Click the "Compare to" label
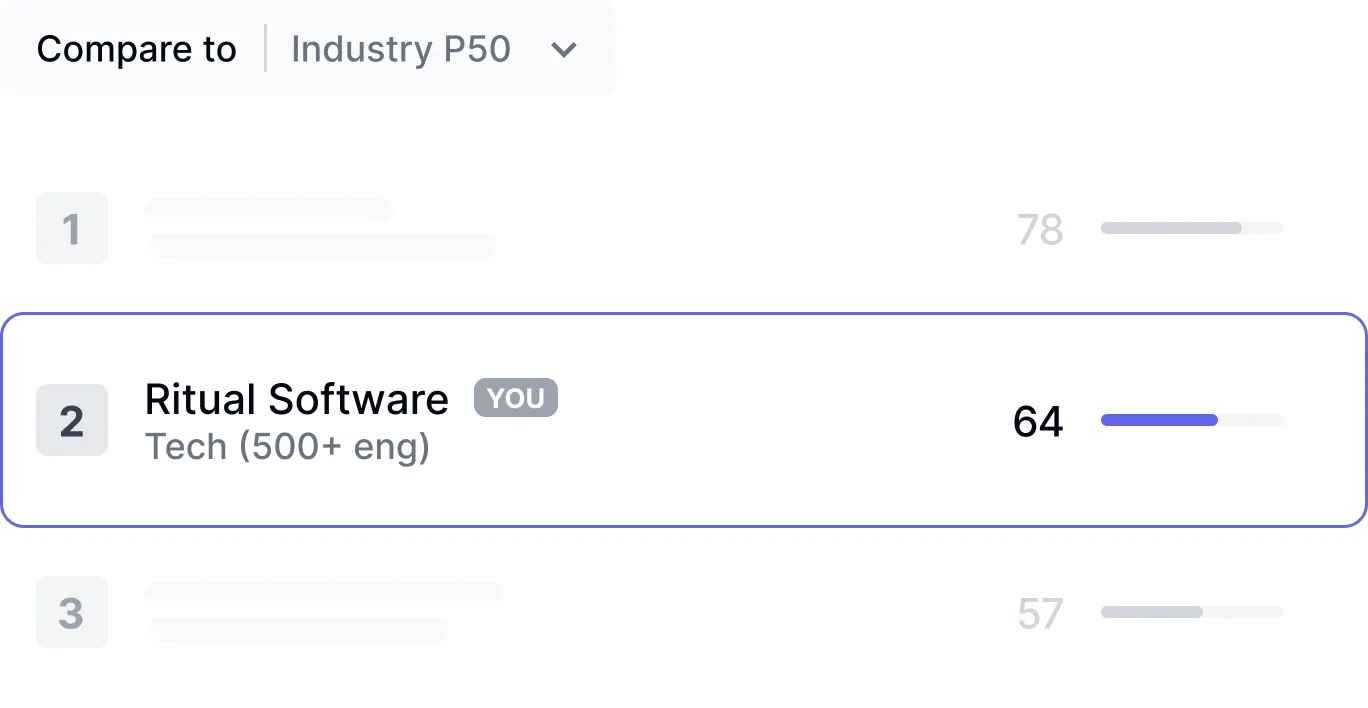The width and height of the screenshot is (1368, 708). 136,49
